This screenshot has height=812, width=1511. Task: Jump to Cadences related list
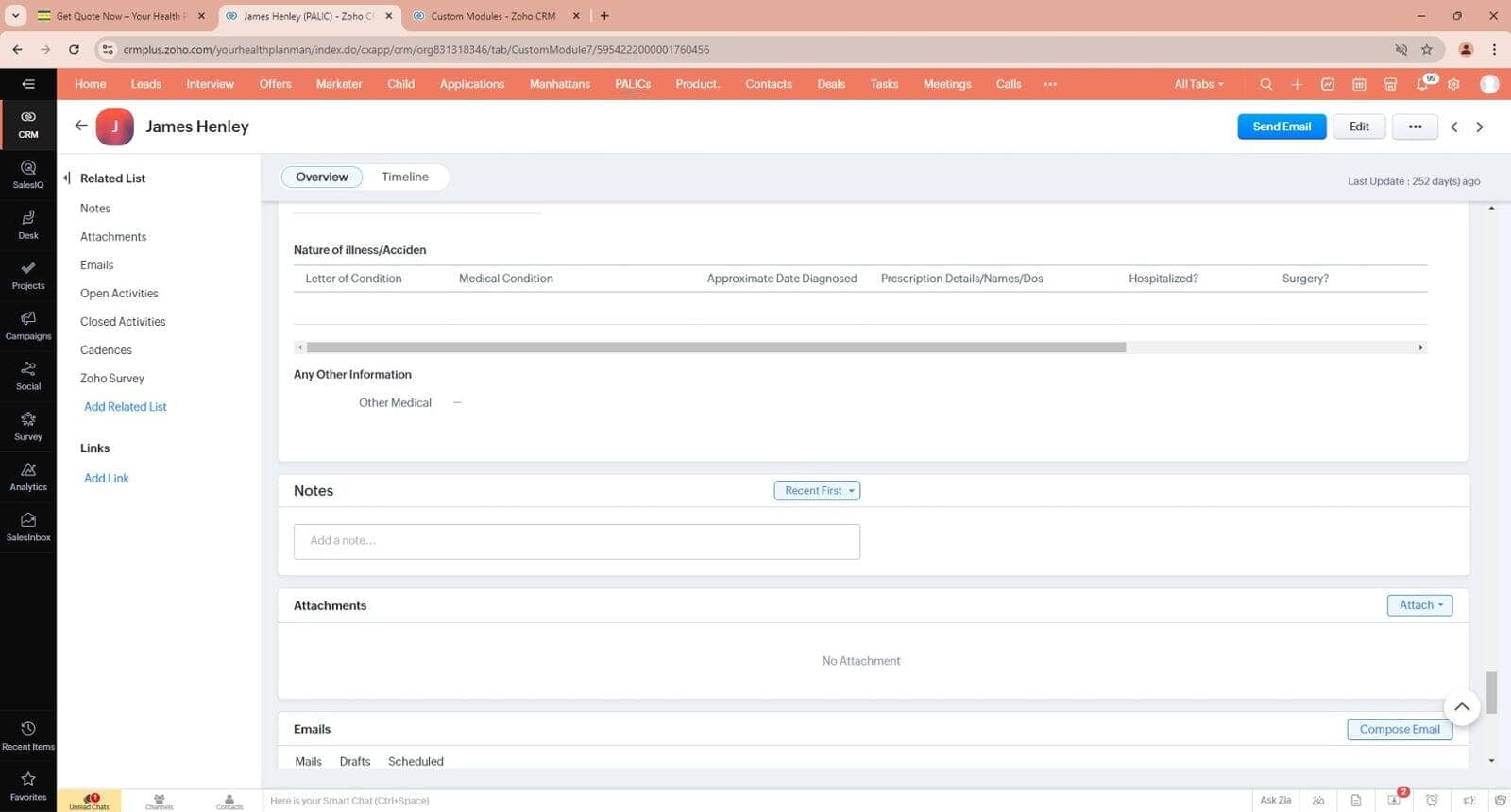pyautogui.click(x=106, y=350)
